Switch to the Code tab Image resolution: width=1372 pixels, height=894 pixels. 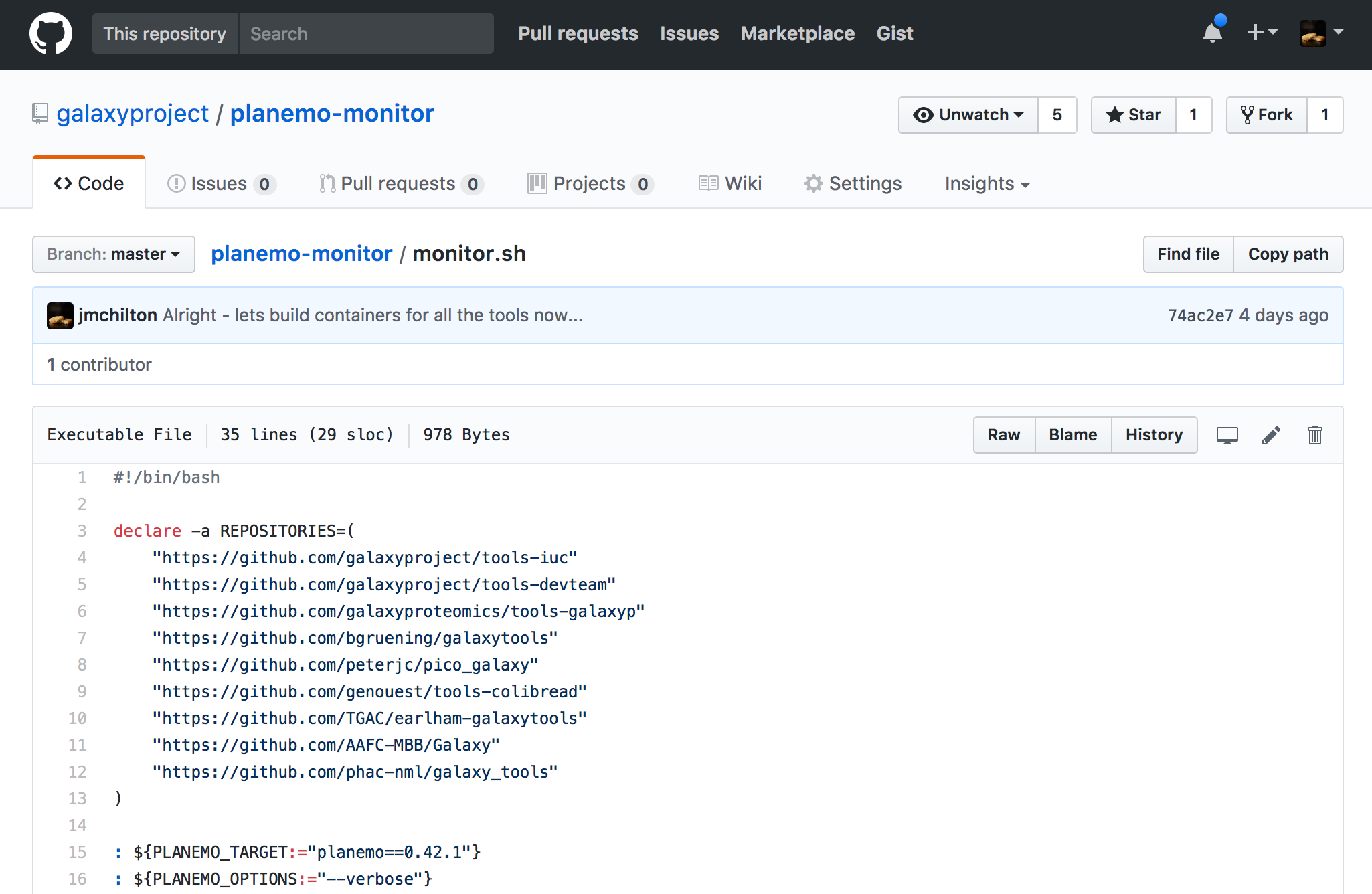[x=89, y=183]
